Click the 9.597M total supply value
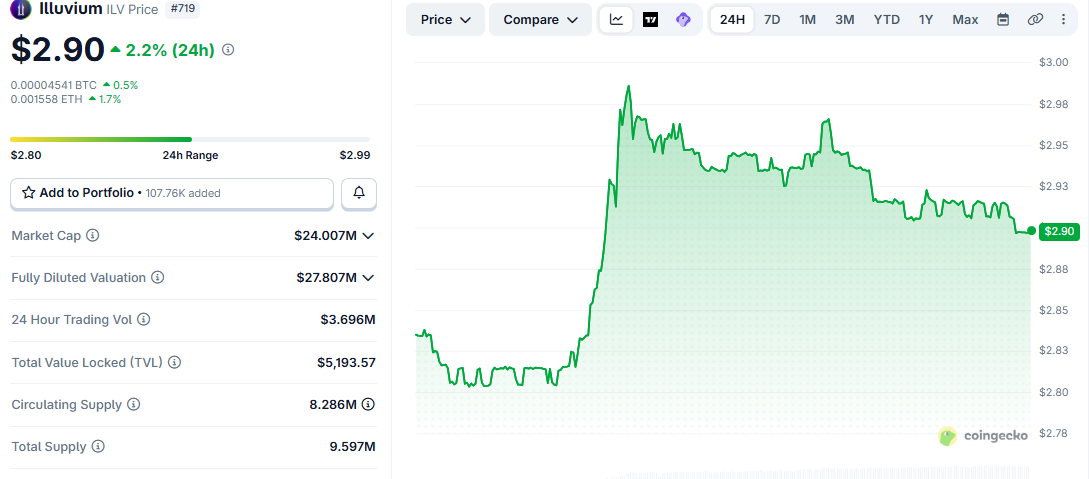 pyautogui.click(x=353, y=446)
